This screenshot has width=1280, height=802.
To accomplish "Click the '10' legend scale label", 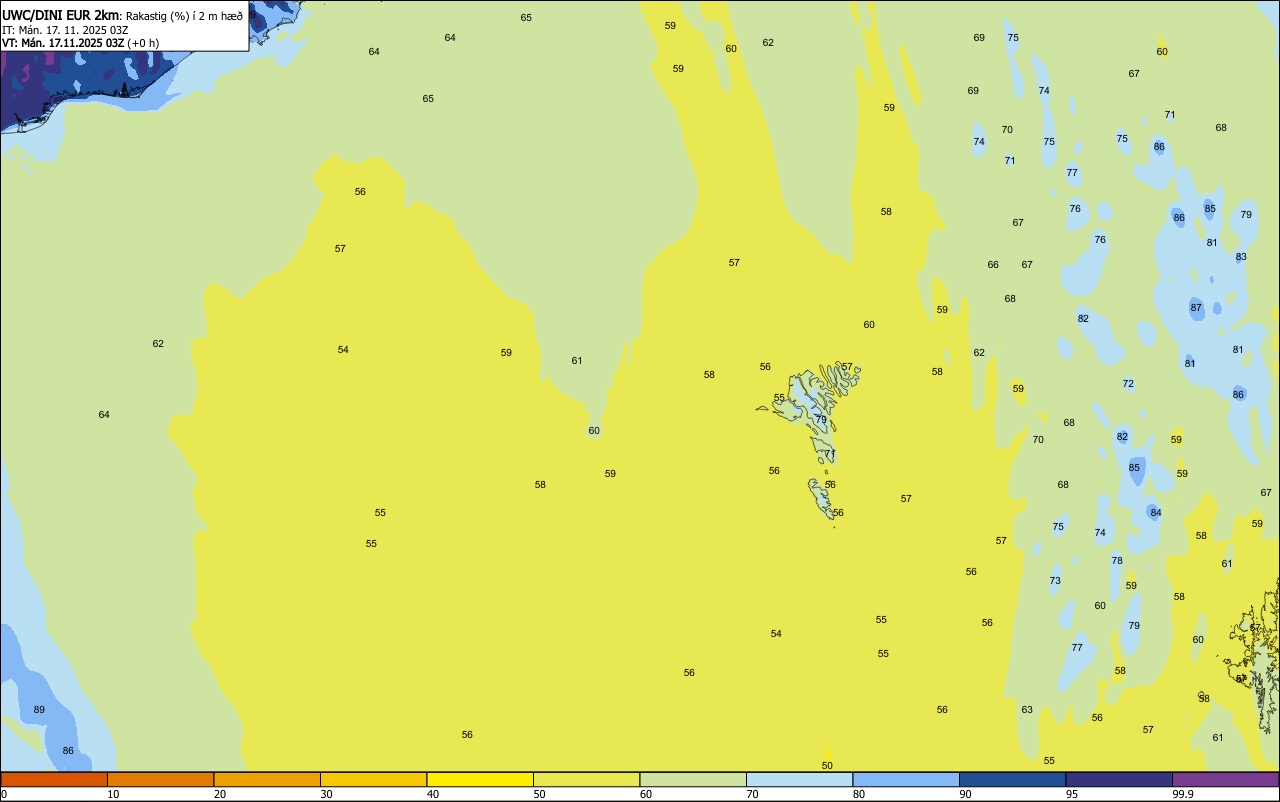I will pos(114,794).
